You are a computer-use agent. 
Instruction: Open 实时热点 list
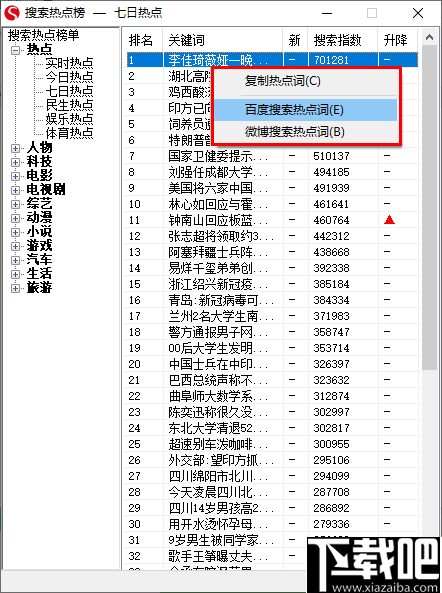pos(69,63)
